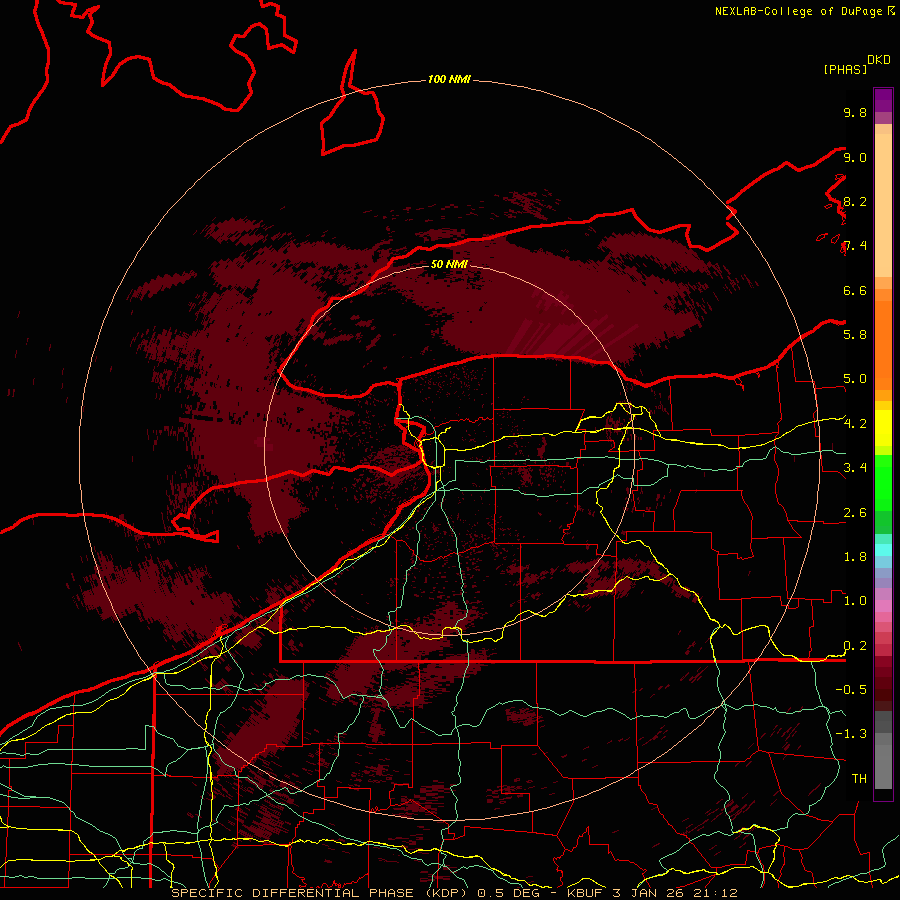Select the 1.8 color scale value

[x=855, y=557]
